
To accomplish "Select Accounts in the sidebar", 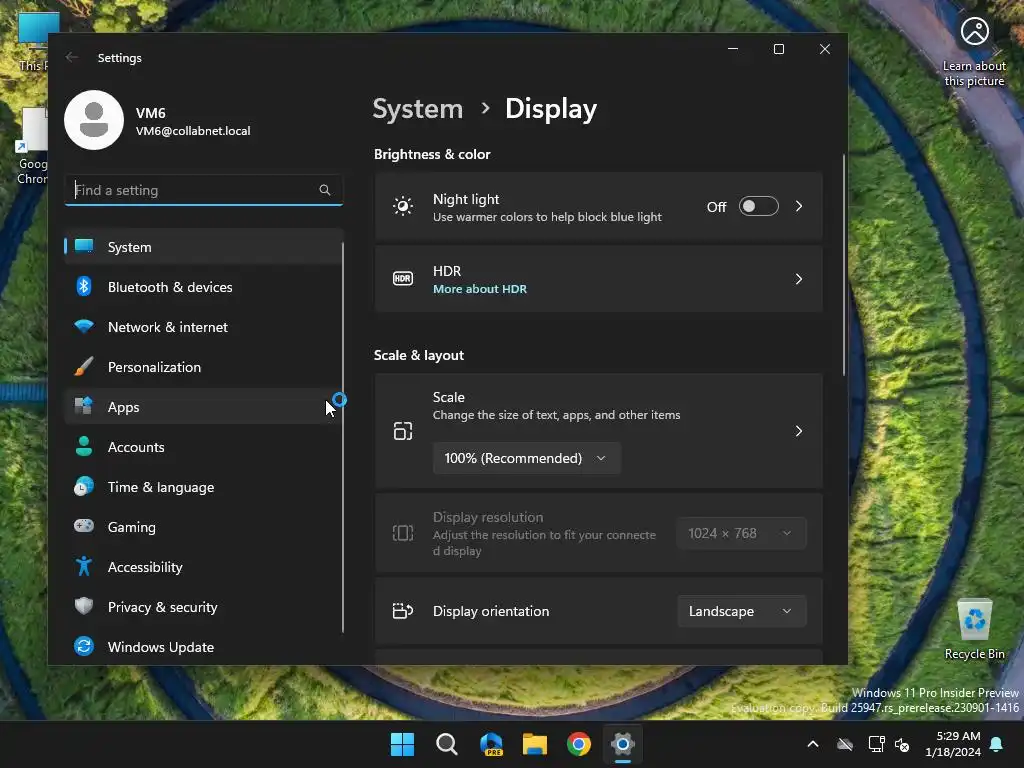I will [203, 447].
